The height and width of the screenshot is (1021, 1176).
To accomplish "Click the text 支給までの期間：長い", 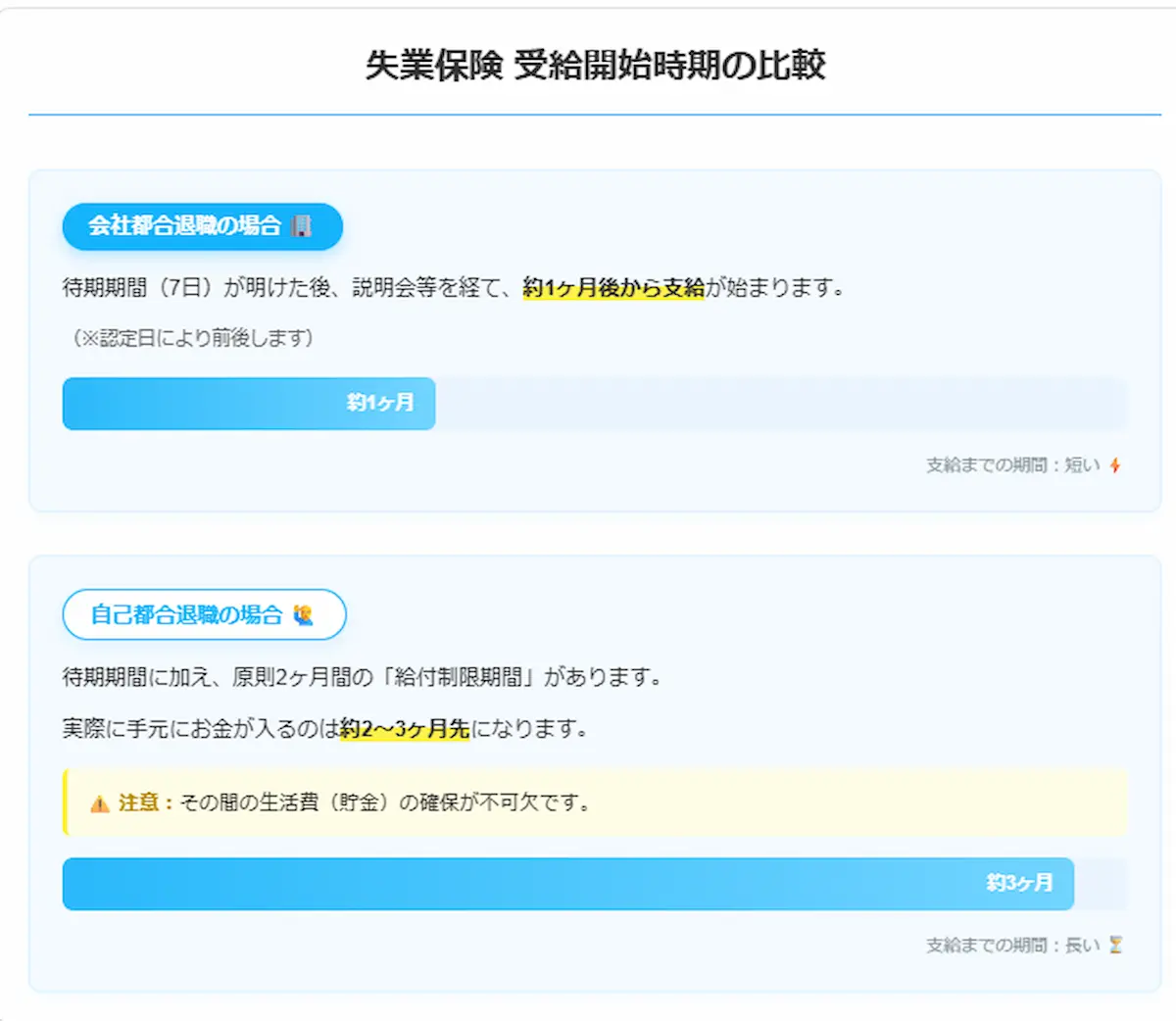I will pyautogui.click(x=1013, y=946).
